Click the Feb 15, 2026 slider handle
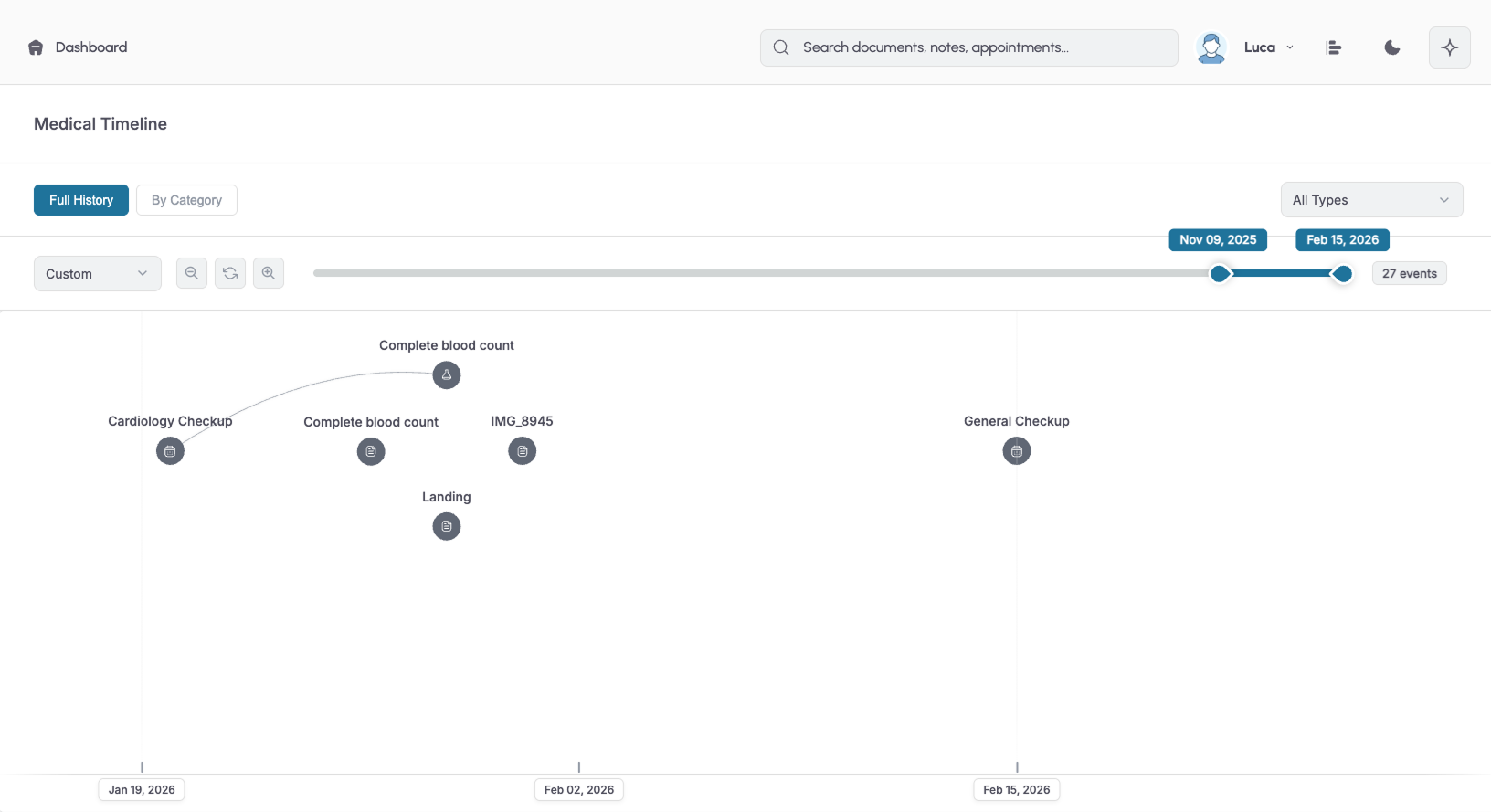Screen dimensions: 1491x812 coord(1342,273)
